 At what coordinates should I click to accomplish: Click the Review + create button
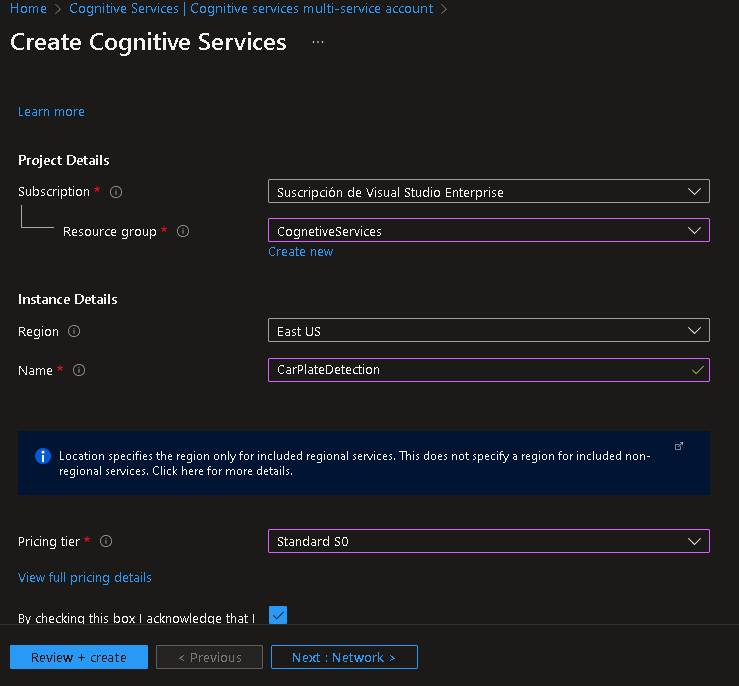point(79,657)
